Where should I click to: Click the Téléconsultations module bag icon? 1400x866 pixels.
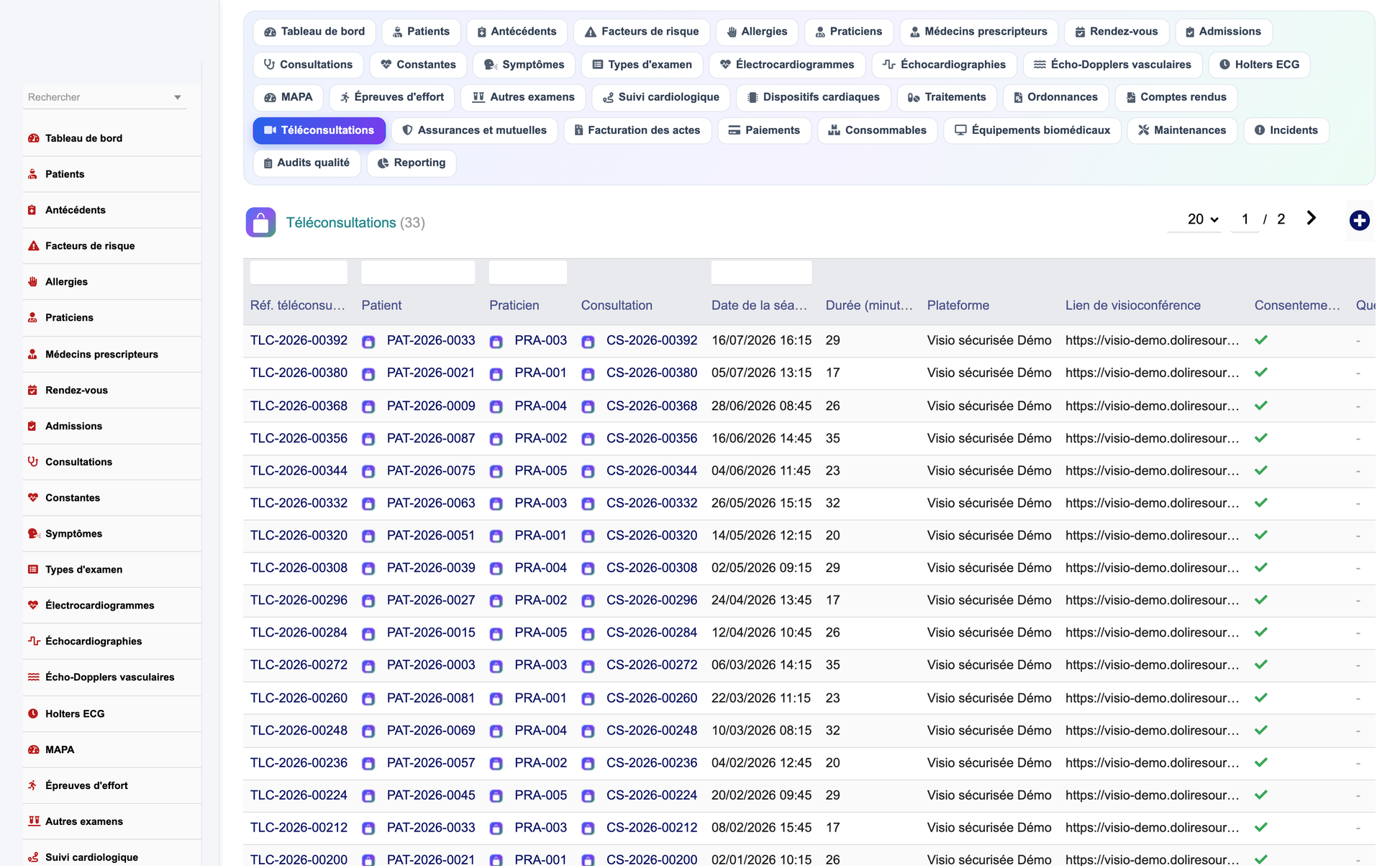click(x=260, y=222)
